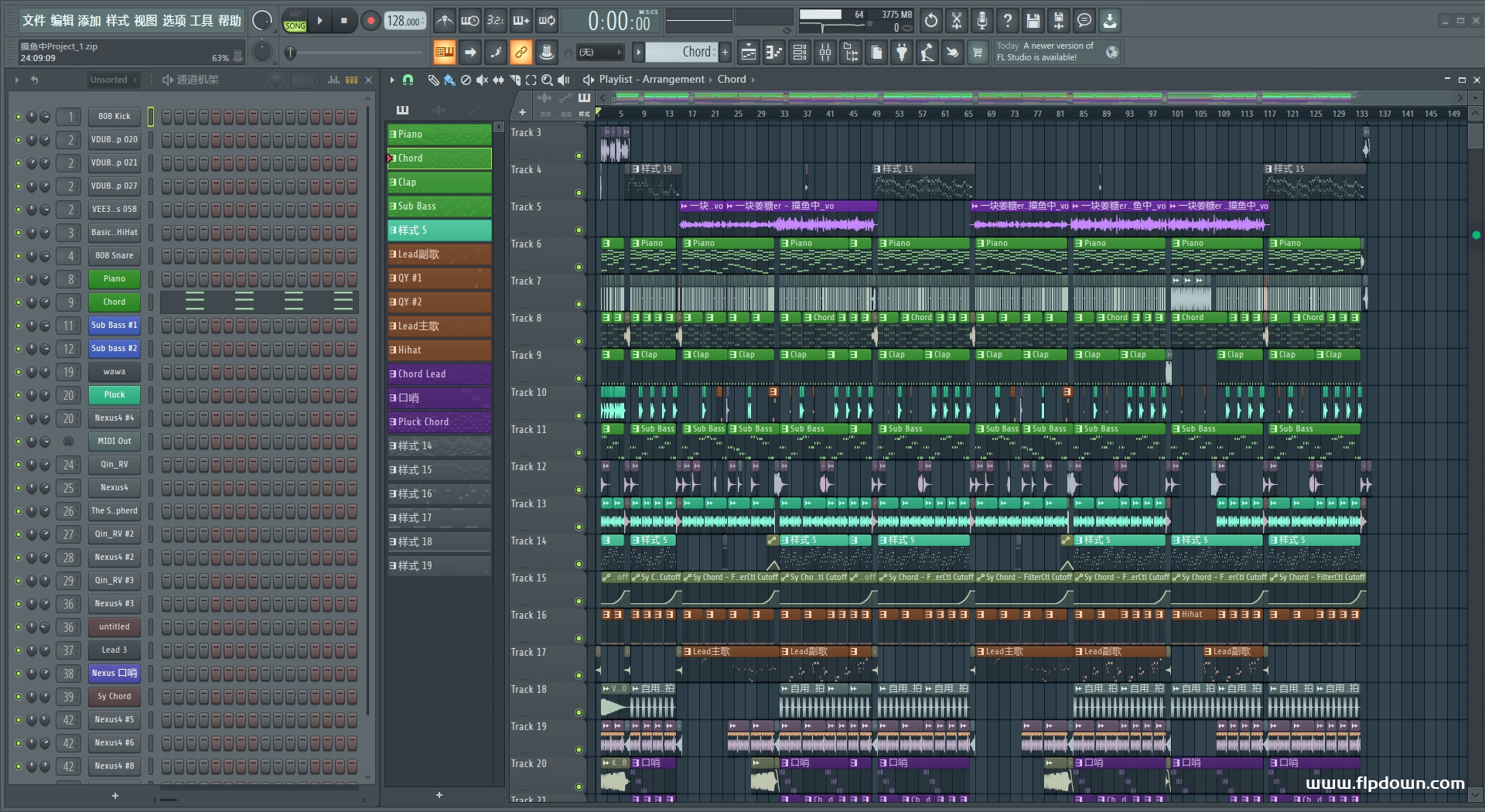1485x812 pixels.
Task: Select the Draw pencil tool in Playlist
Action: tap(433, 80)
